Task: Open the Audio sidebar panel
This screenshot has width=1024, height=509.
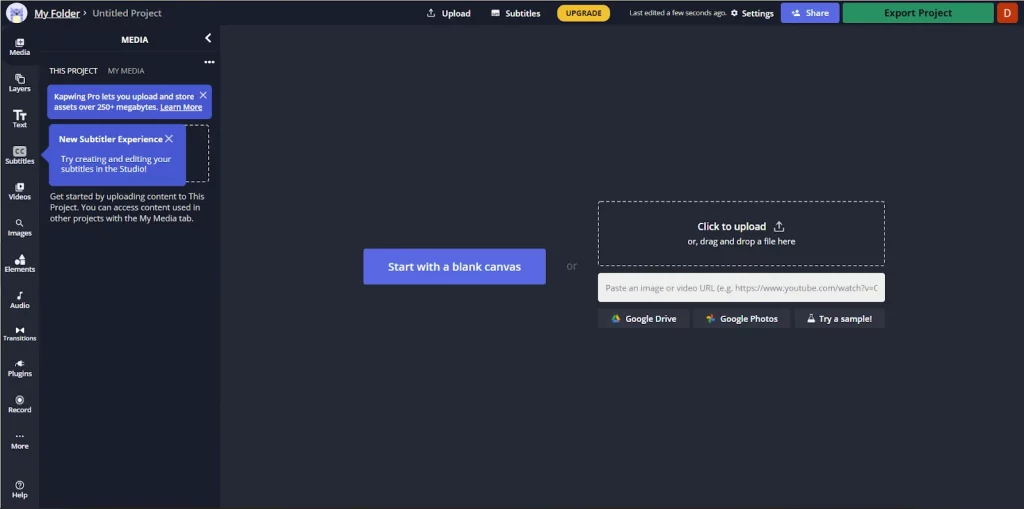Action: [x=19, y=299]
